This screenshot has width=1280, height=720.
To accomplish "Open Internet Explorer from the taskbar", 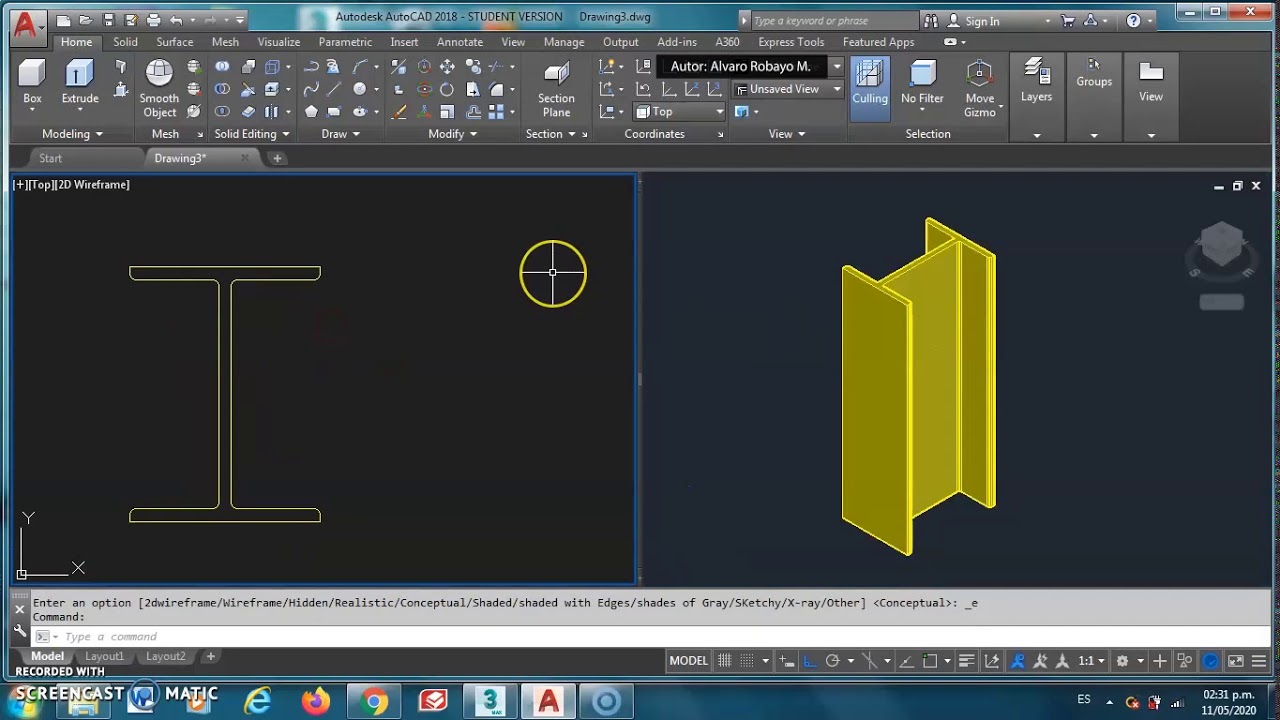I will [258, 701].
